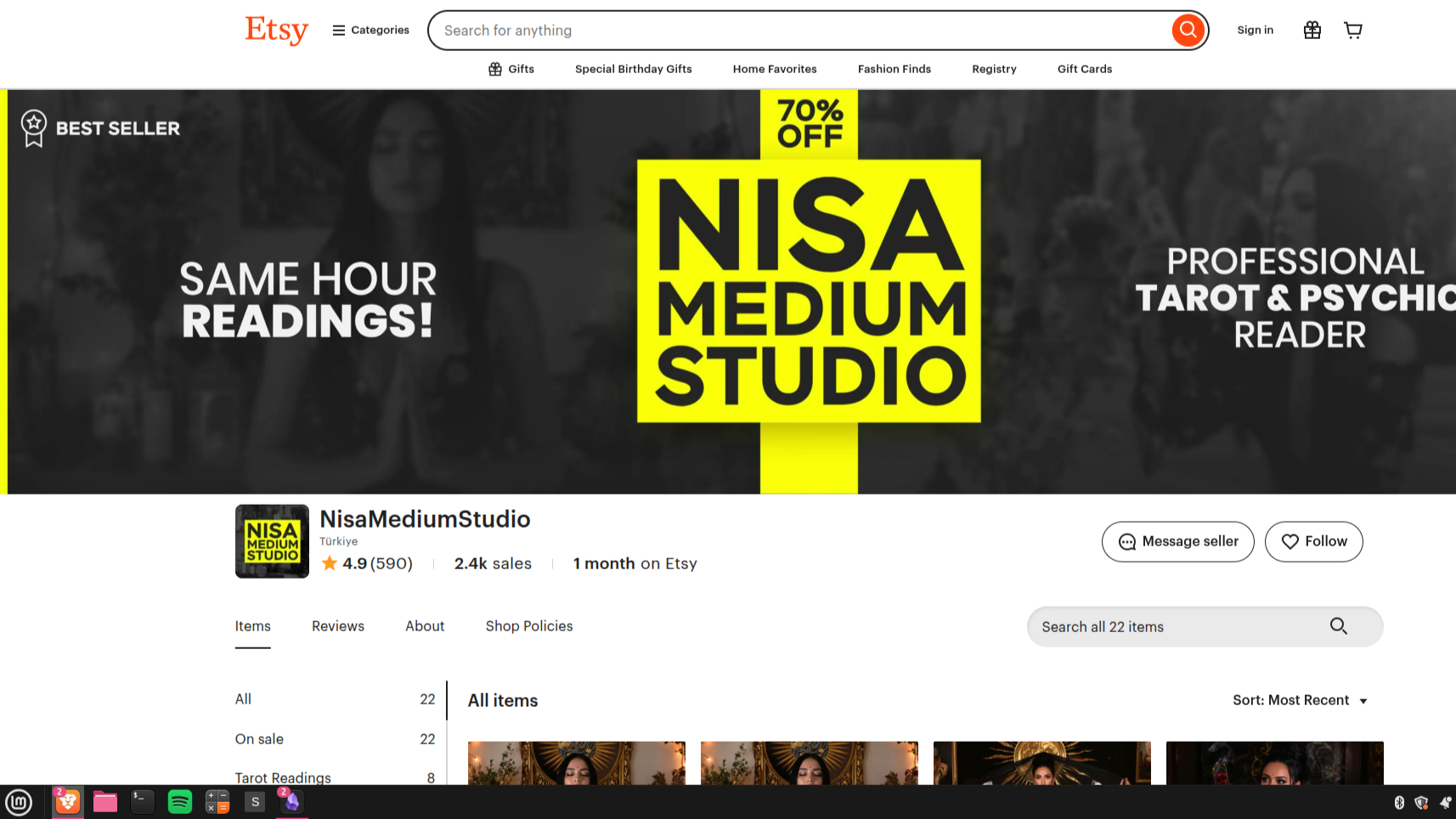1456x819 pixels.
Task: Open the gift mode icon in header
Action: [1312, 31]
